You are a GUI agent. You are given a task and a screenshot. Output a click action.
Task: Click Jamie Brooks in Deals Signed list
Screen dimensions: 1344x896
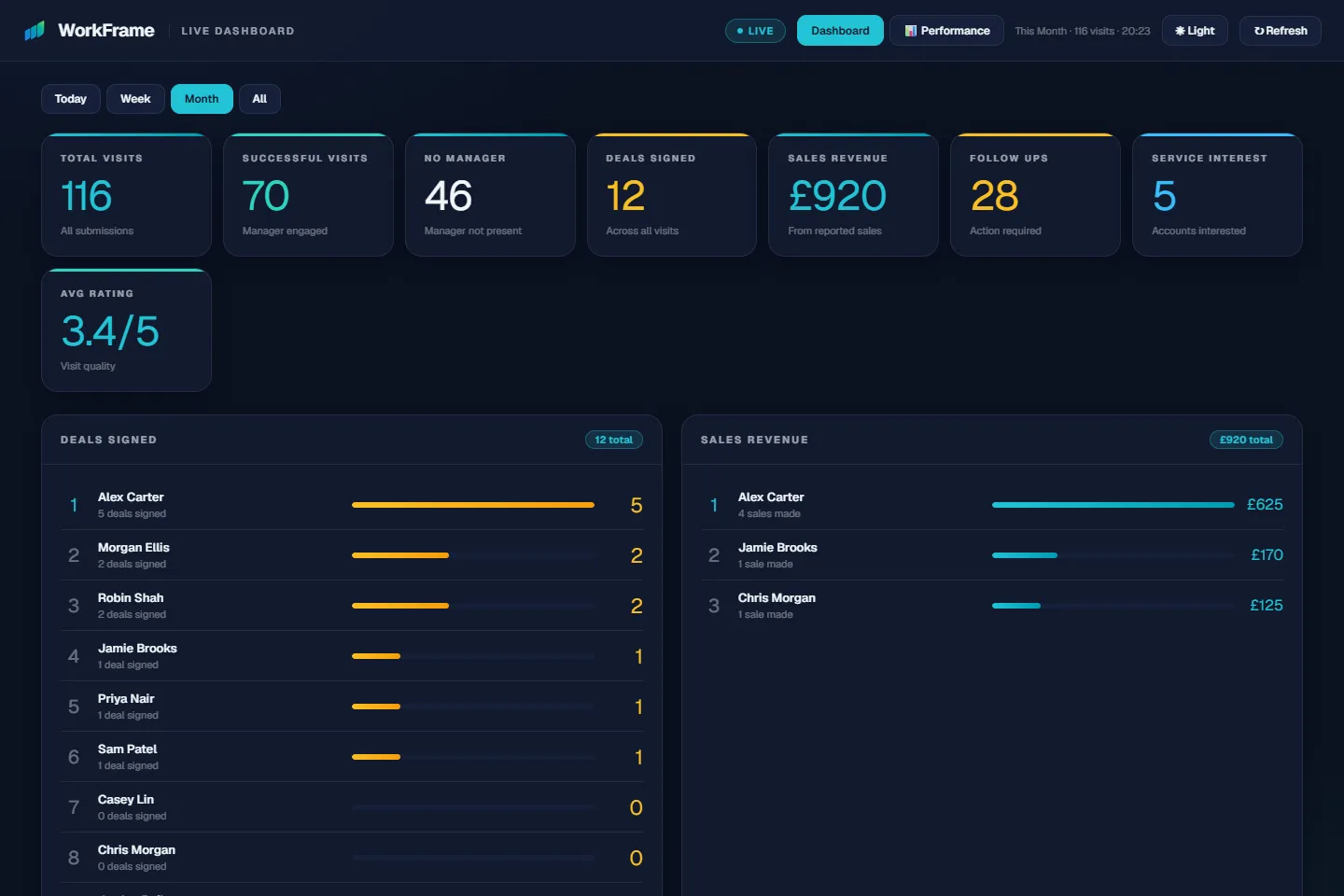(137, 649)
